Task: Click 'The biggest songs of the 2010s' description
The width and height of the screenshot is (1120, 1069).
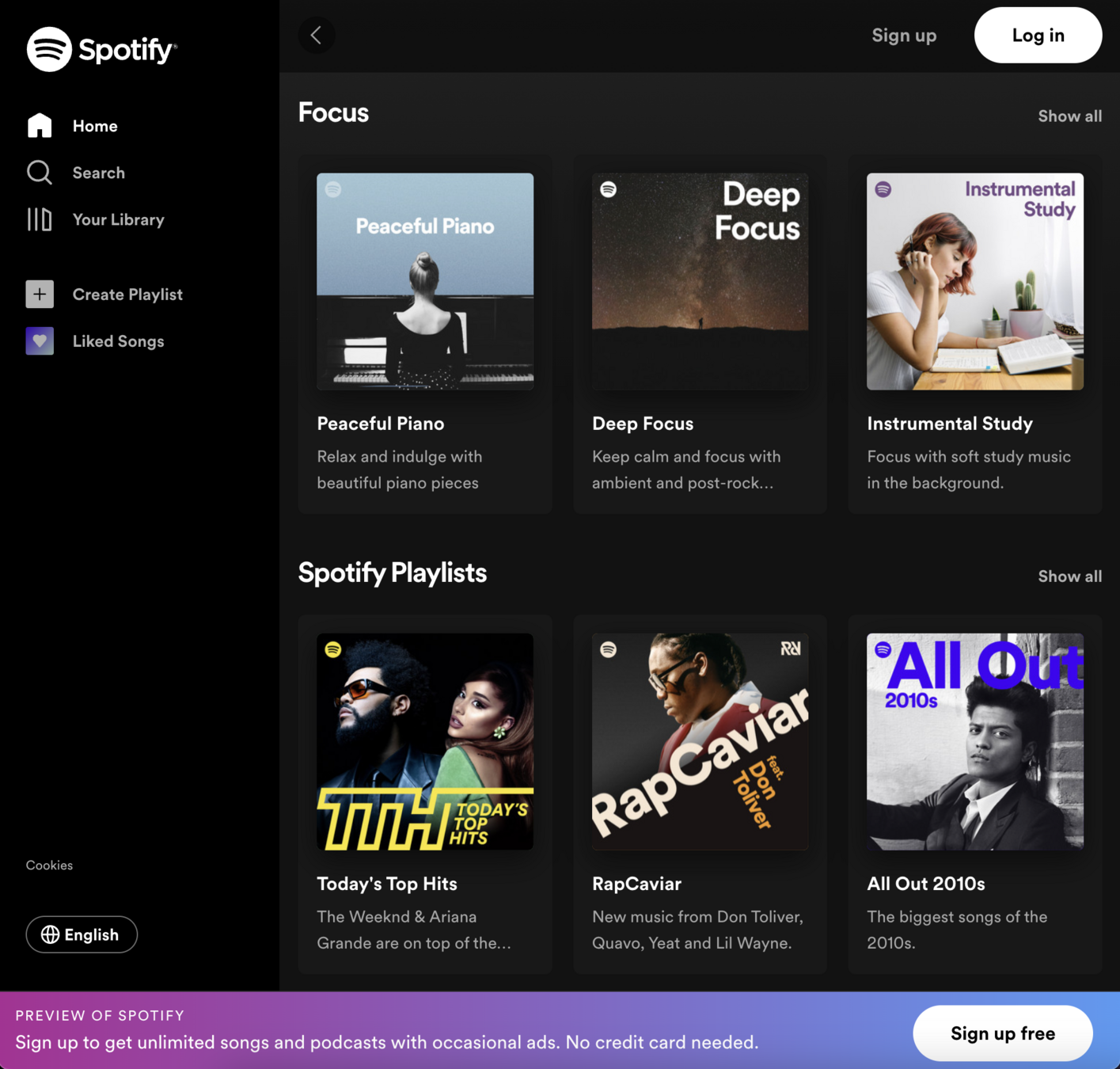Action: 957,930
